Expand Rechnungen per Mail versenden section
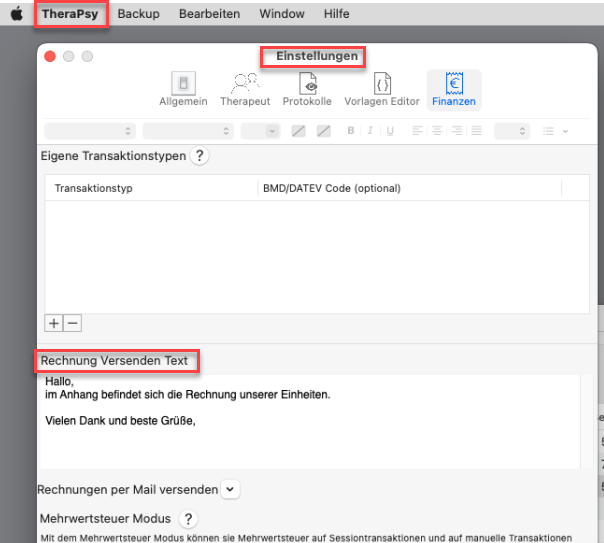The width and height of the screenshot is (604, 543). pos(230,489)
